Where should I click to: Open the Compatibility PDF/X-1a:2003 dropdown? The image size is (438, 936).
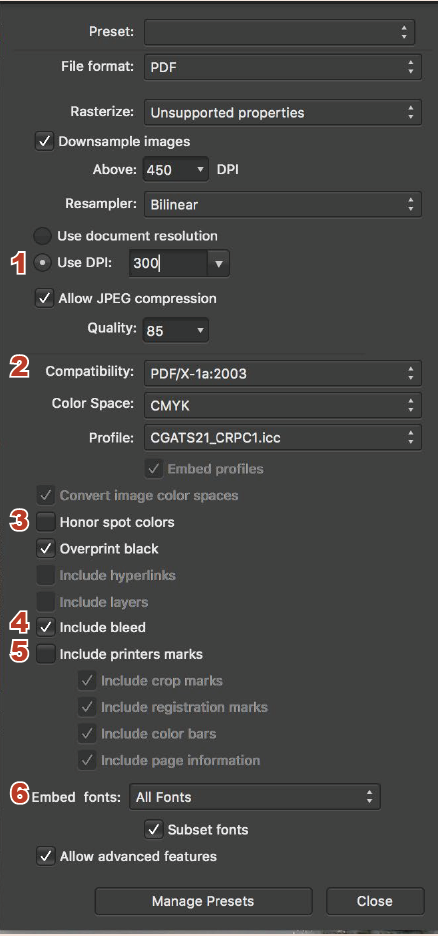(x=283, y=374)
